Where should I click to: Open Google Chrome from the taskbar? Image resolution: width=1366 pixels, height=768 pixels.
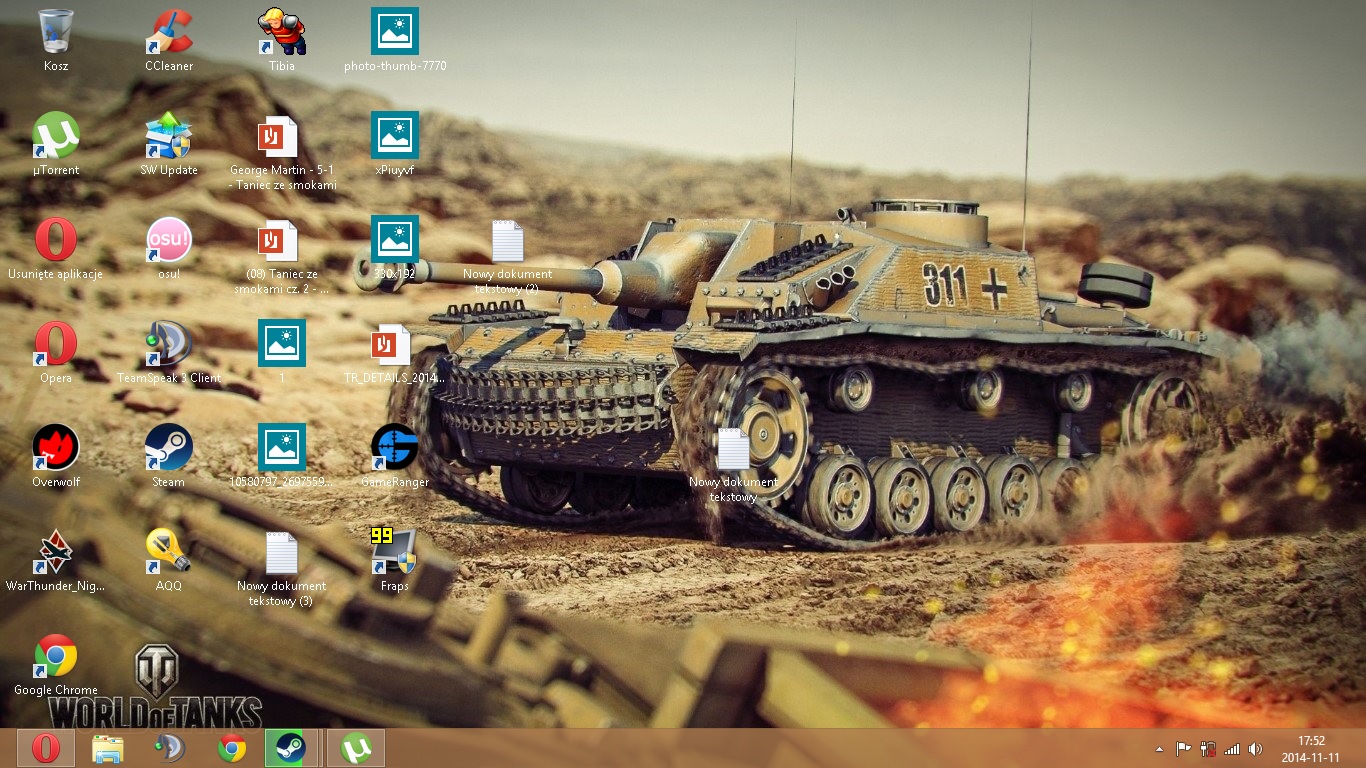pyautogui.click(x=232, y=748)
